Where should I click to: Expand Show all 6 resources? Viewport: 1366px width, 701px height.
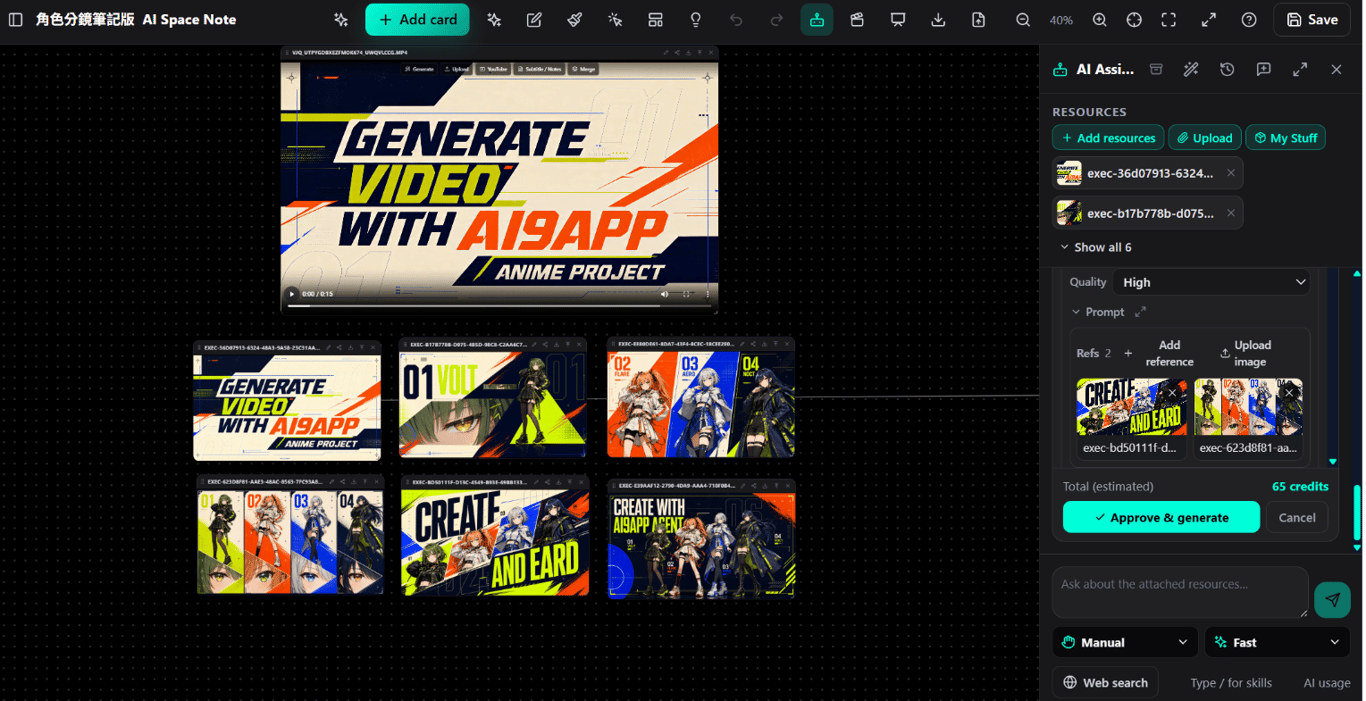(1095, 247)
